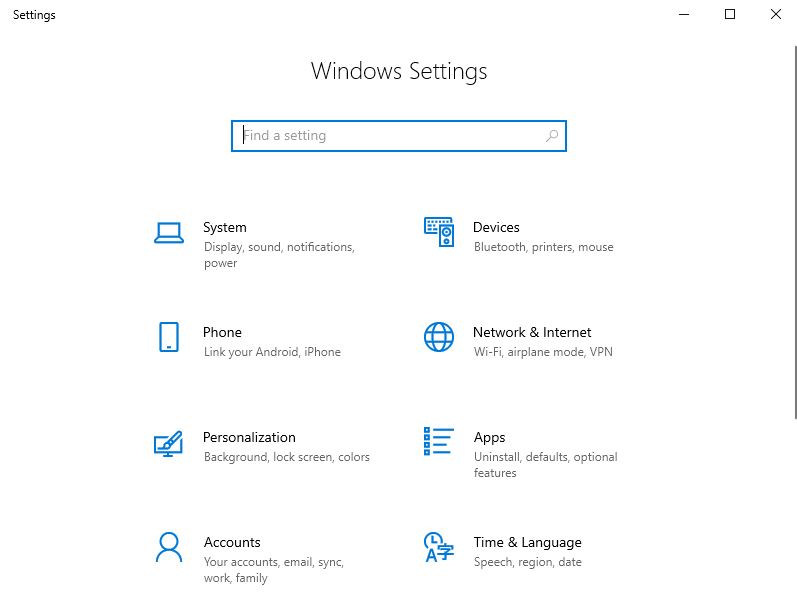Click the "Speech, region, date" description
The height and width of the screenshot is (616, 797).
click(x=527, y=562)
